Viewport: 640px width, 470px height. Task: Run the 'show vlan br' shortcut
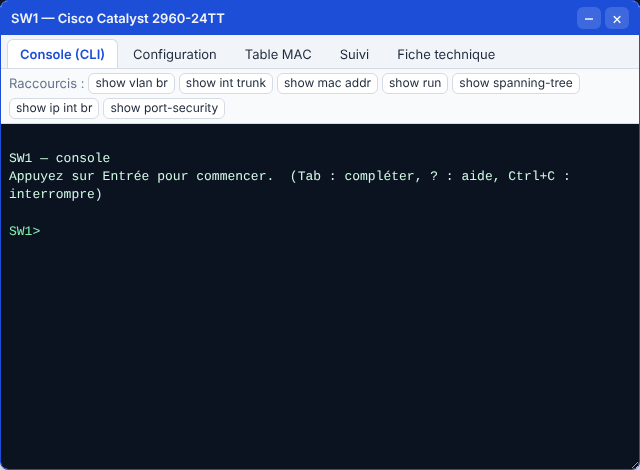(131, 83)
